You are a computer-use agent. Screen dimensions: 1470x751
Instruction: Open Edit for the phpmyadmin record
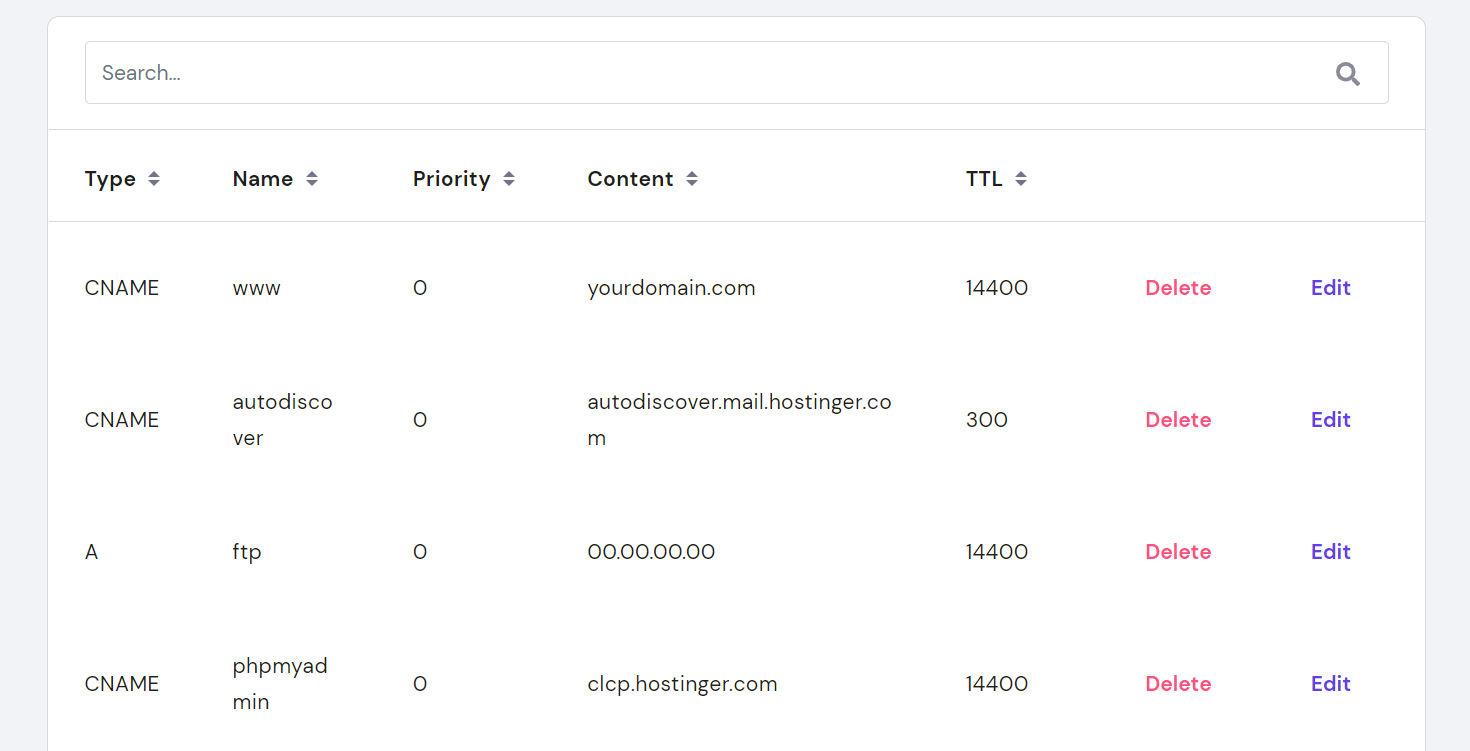[1330, 684]
